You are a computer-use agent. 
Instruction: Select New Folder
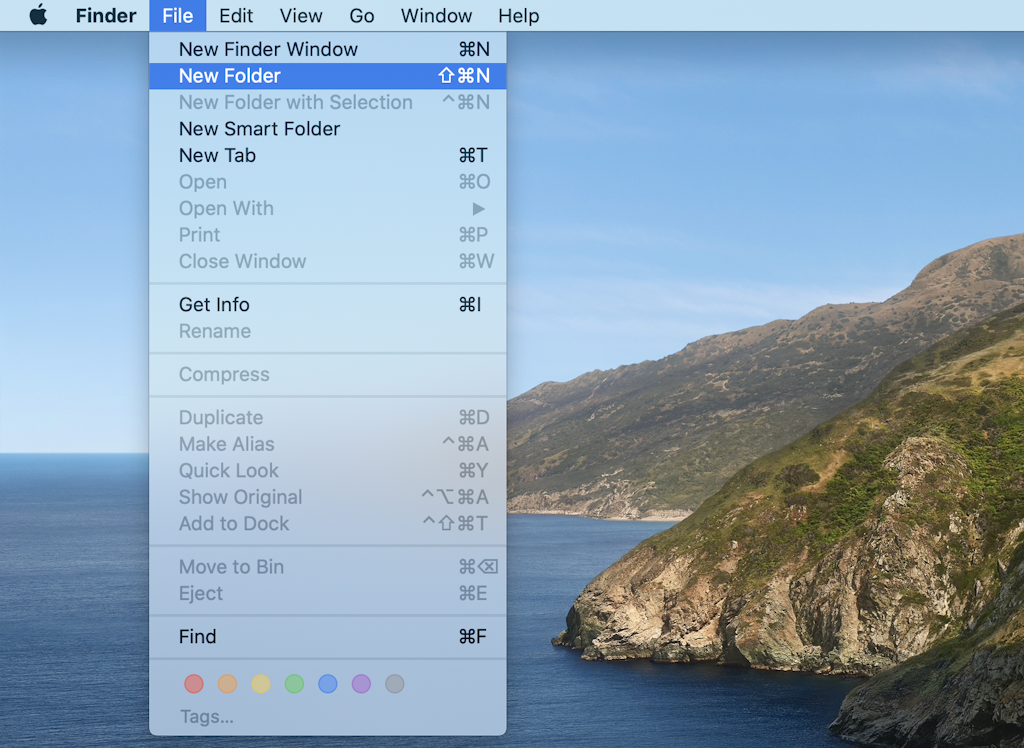[x=231, y=75]
